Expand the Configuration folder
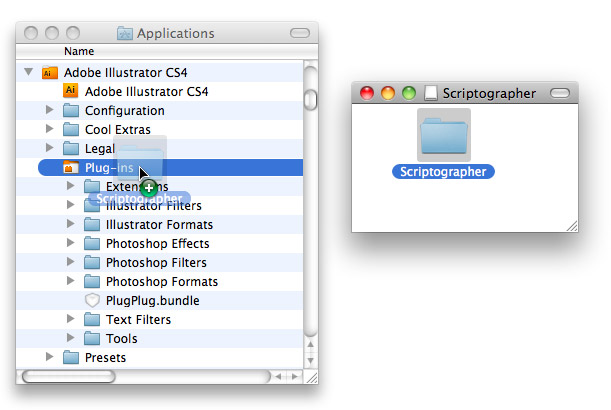 49,110
